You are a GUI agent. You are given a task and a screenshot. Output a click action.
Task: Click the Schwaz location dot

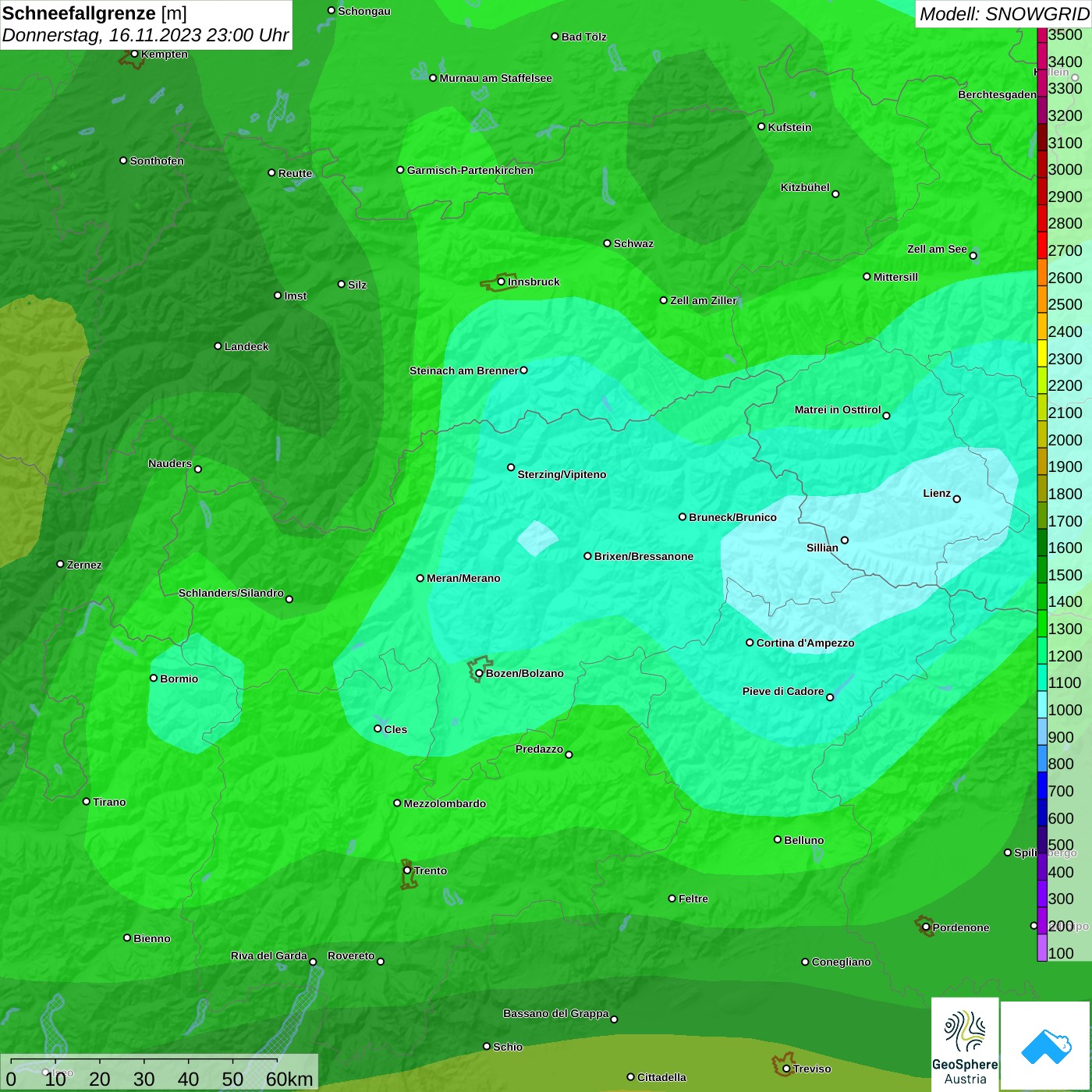click(607, 243)
